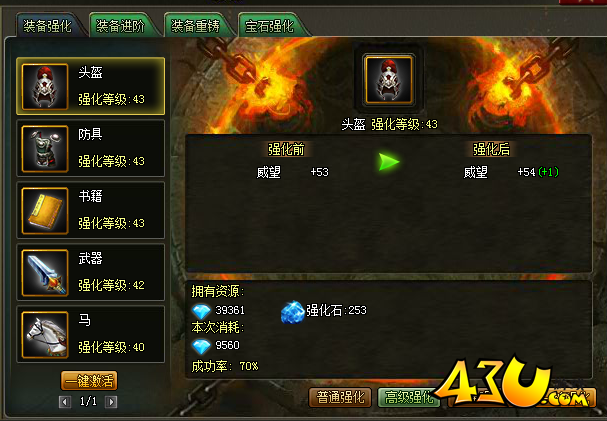This screenshot has height=421, width=607.
Task: Click the diamond icon beside 39361
Action: point(201,311)
